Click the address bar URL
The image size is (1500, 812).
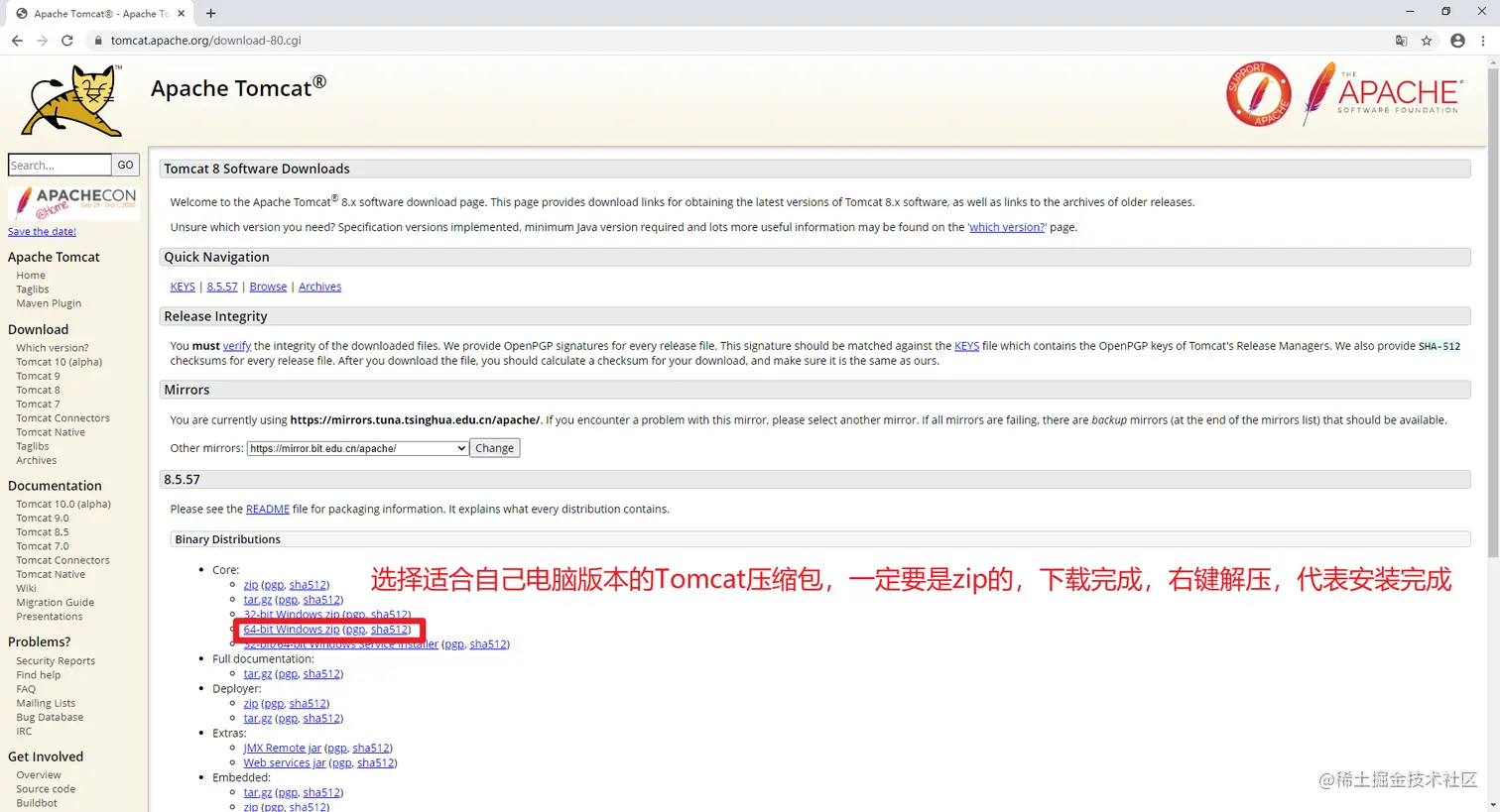[x=206, y=41]
